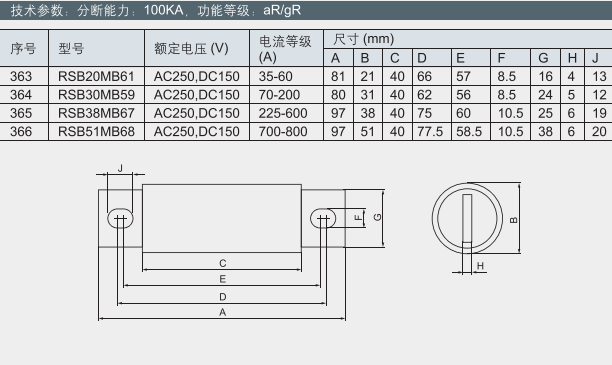Click row number 363 cell
This screenshot has width=612, height=365.
click(24, 76)
